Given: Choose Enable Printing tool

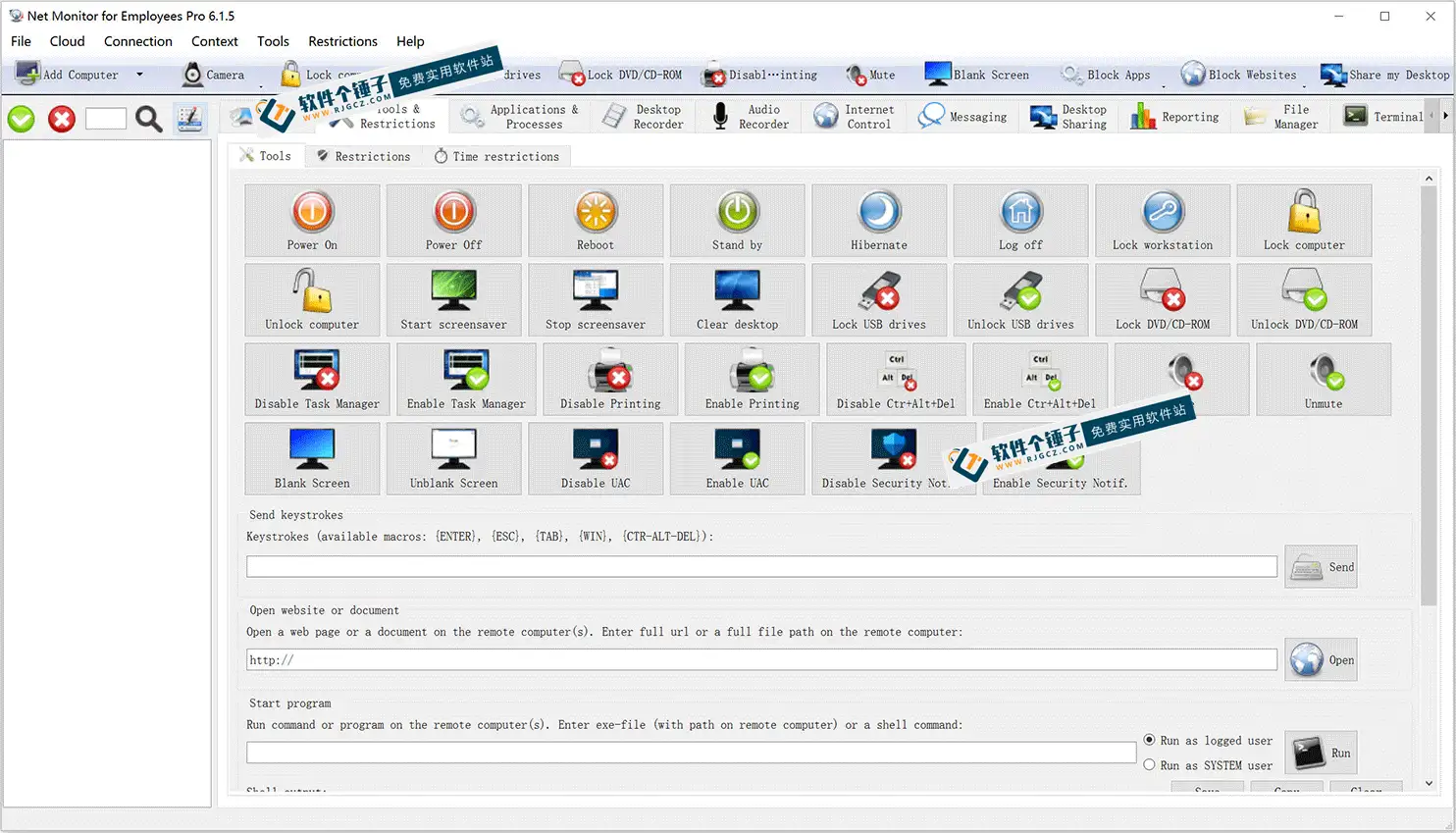Looking at the screenshot, I should 753,380.
